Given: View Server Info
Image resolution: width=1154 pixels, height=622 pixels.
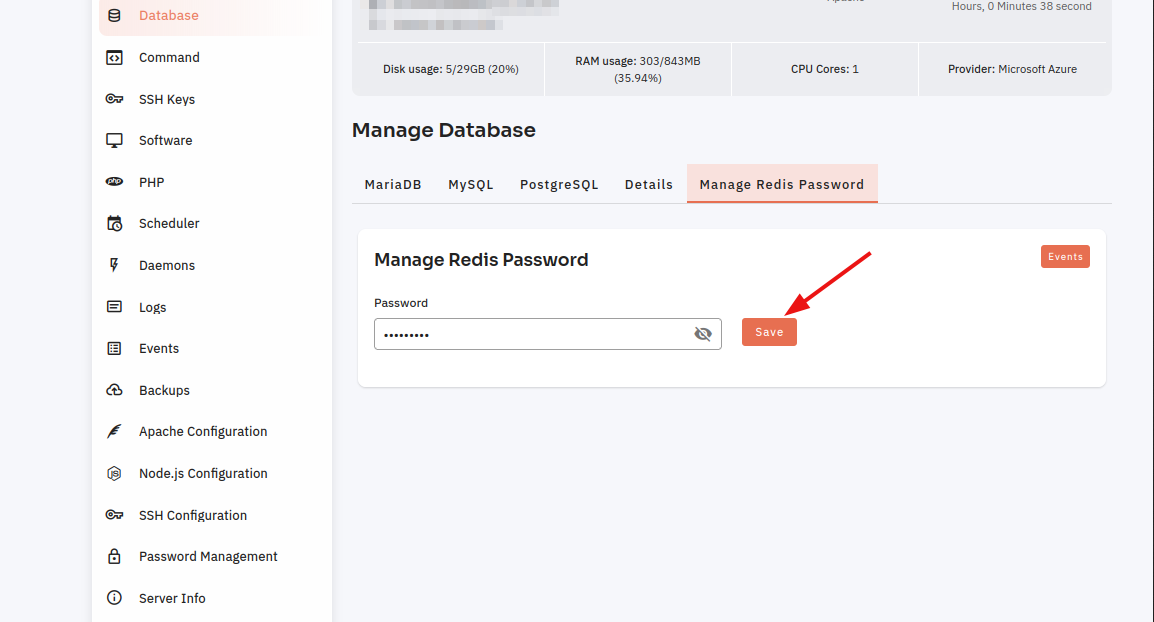Looking at the screenshot, I should [172, 599].
